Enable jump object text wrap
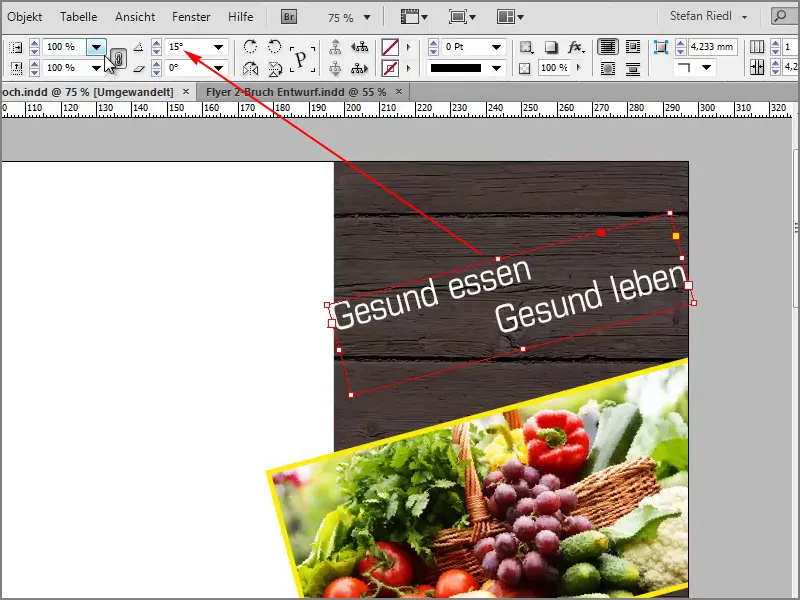This screenshot has height=600, width=800. click(x=633, y=68)
